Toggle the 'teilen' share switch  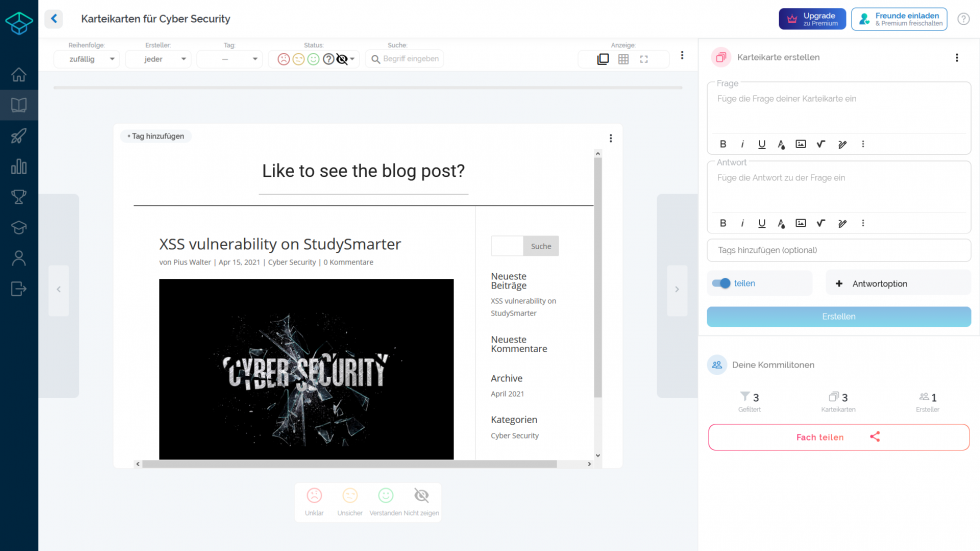click(721, 283)
